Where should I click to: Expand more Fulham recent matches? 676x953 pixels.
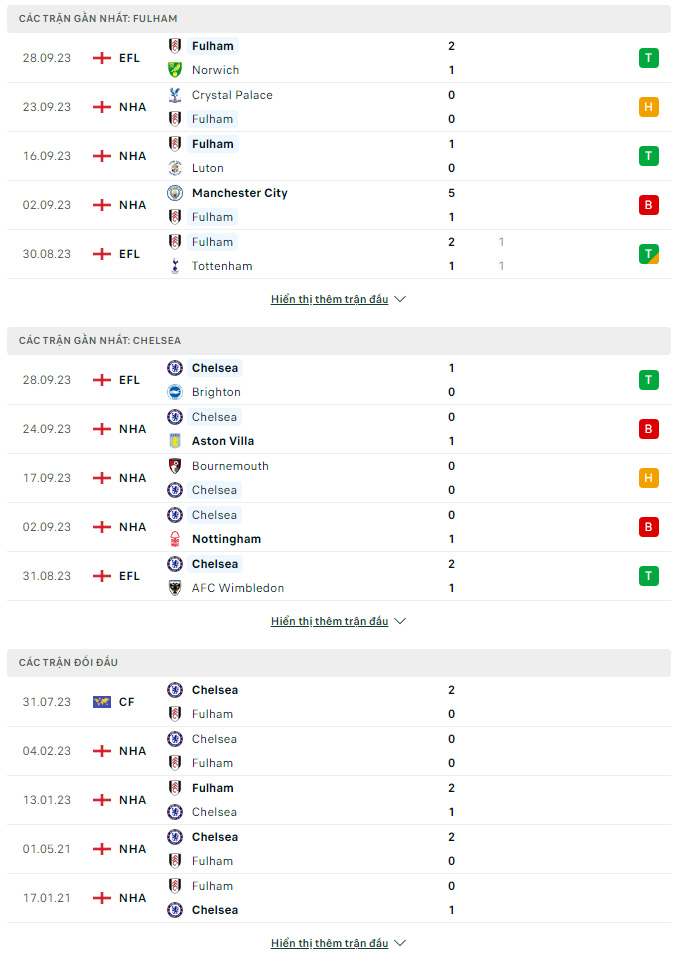click(338, 299)
